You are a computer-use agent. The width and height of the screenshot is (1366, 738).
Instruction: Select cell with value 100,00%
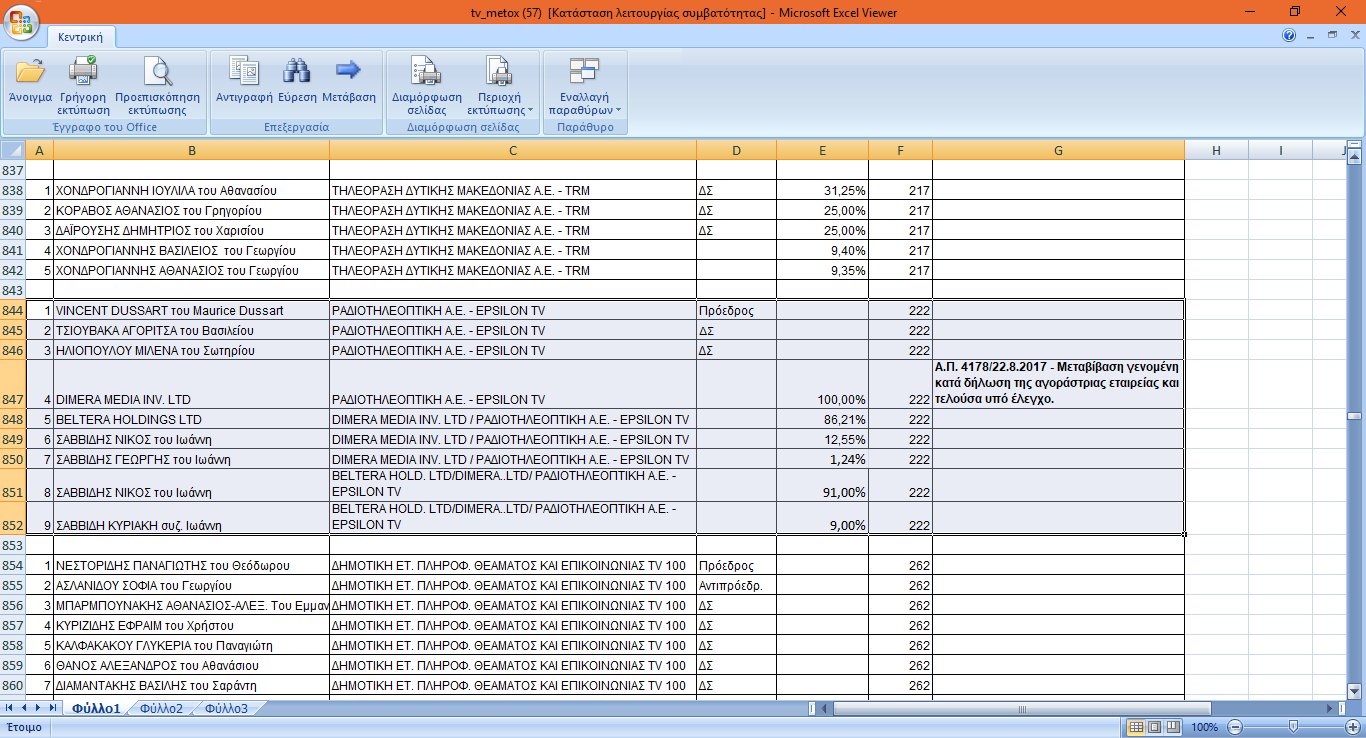pos(822,384)
